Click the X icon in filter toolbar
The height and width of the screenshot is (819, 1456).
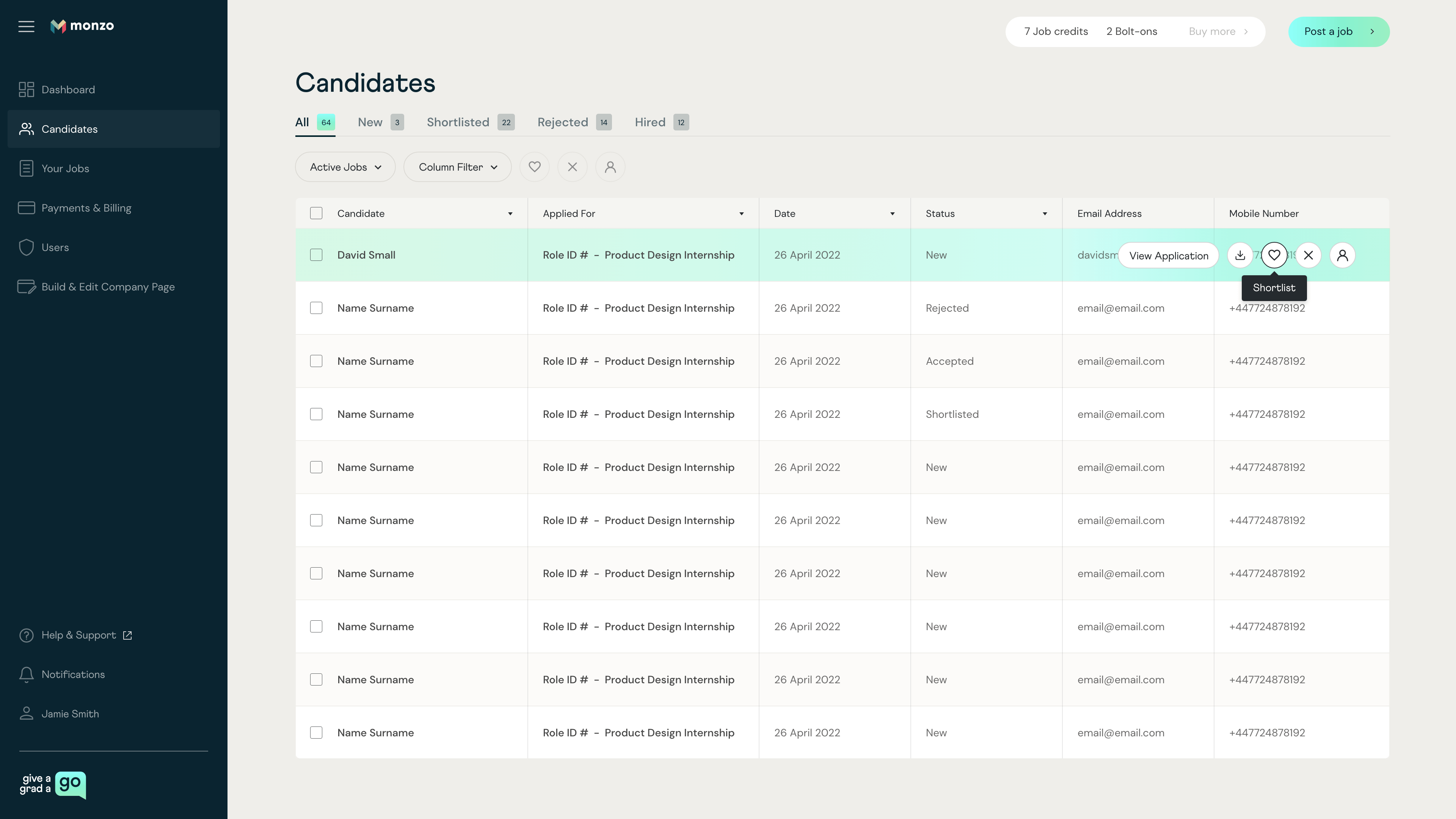pyautogui.click(x=572, y=167)
